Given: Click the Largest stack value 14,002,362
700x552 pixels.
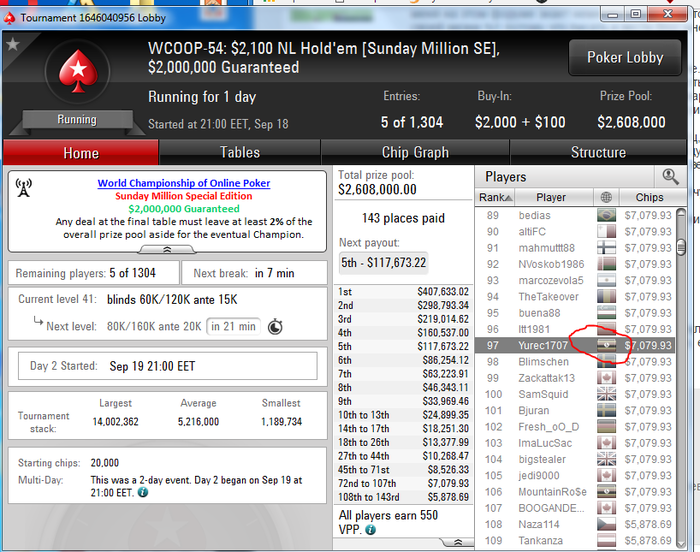Looking at the screenshot, I should [x=116, y=422].
